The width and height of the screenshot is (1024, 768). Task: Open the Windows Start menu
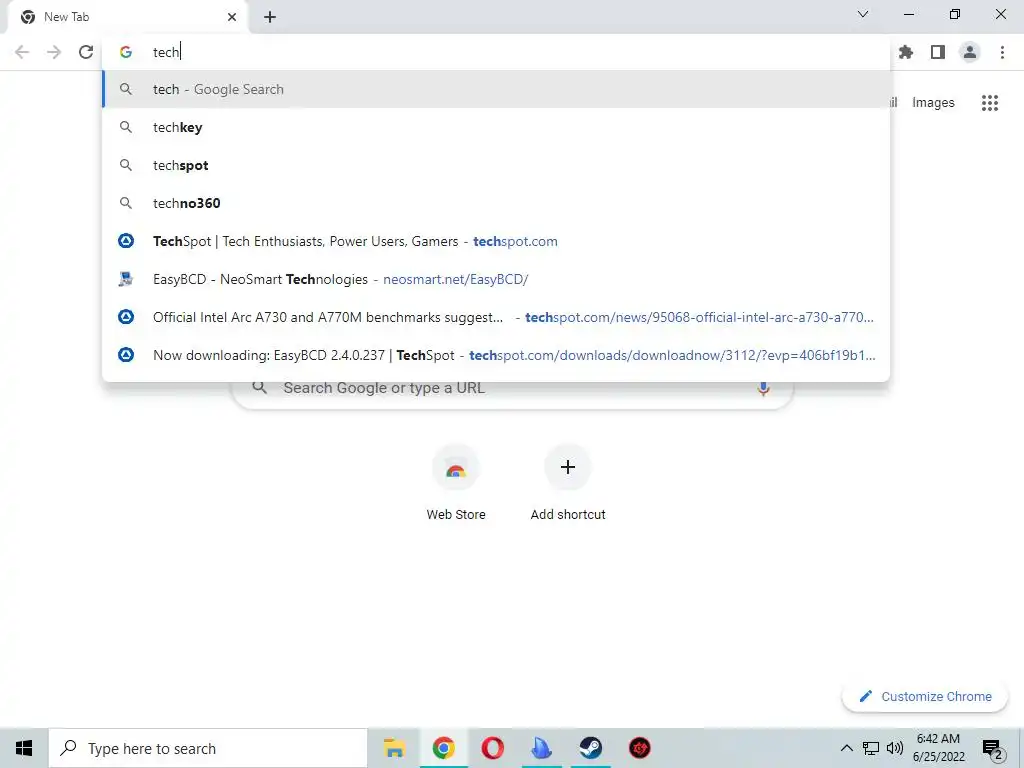(24, 748)
